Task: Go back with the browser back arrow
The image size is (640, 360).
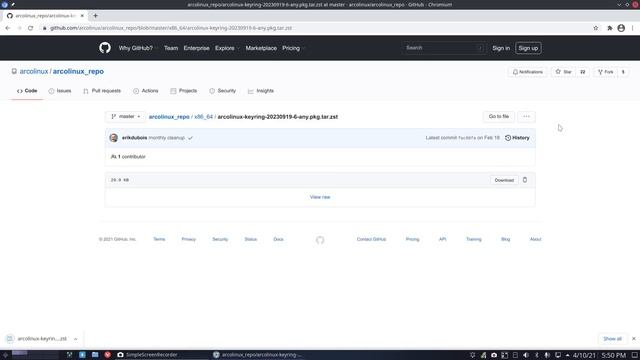Action: pyautogui.click(x=8, y=28)
